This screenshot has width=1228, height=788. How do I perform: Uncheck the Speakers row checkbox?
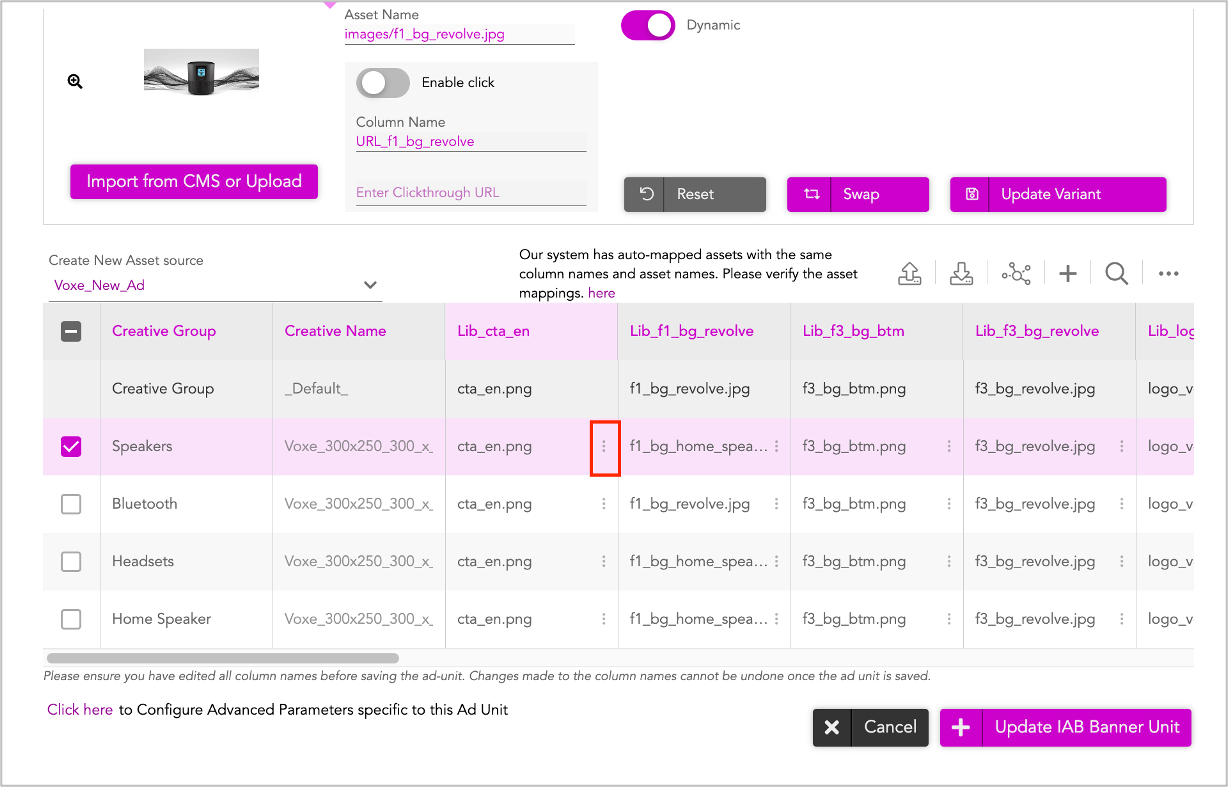[71, 446]
